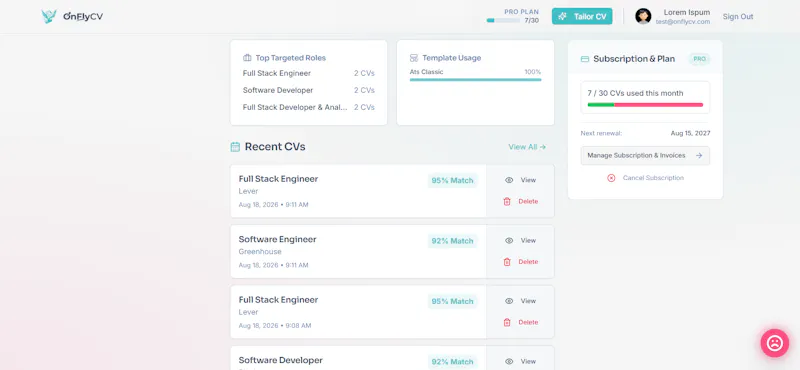Image resolution: width=800 pixels, height=370 pixels.
Task: View the Software Engineer Greenhouse CV
Action: click(x=520, y=240)
